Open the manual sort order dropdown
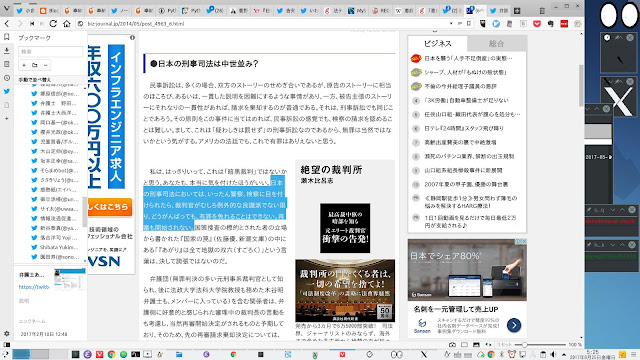The height and width of the screenshot is (360, 640). pyautogui.click(x=51, y=80)
